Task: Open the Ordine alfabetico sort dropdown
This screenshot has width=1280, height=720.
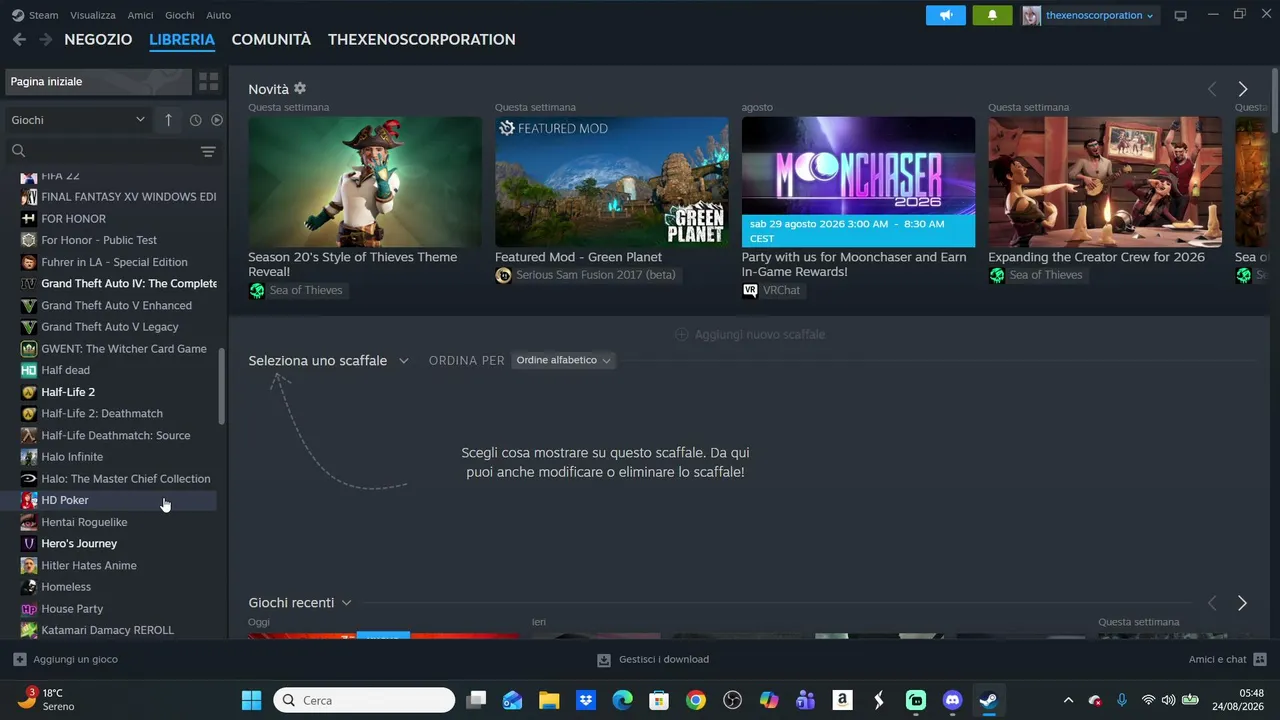Action: point(563,360)
